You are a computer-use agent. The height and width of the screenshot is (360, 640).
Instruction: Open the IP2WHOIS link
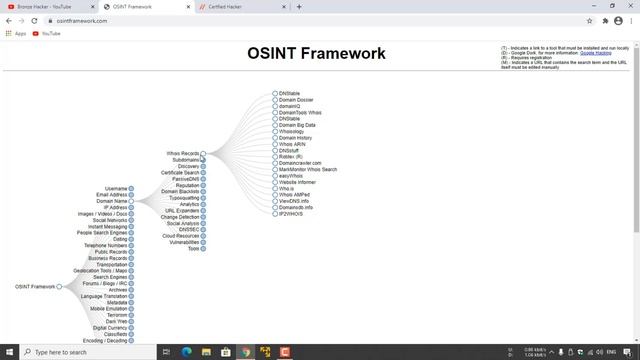pos(291,214)
